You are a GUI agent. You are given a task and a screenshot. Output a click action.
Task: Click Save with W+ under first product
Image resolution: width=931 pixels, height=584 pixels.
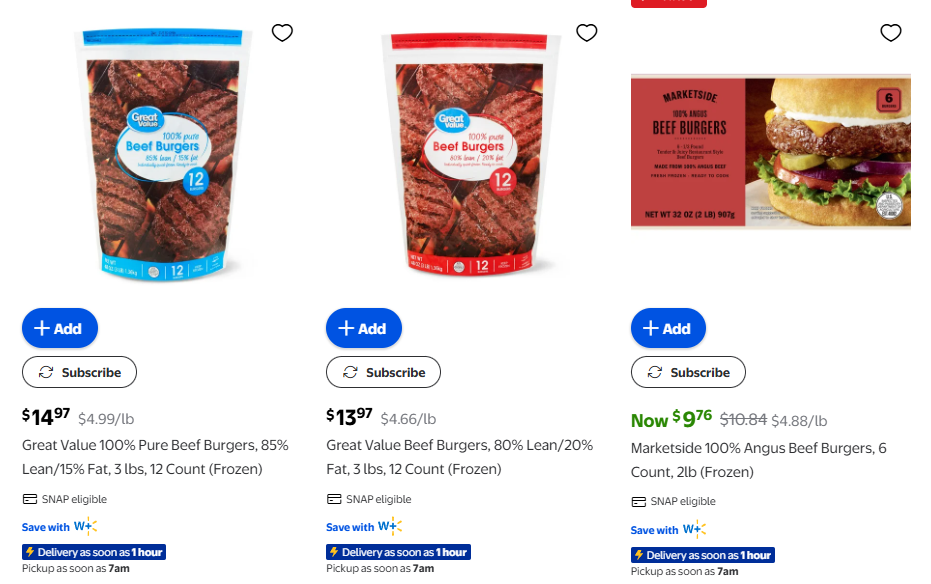point(59,526)
